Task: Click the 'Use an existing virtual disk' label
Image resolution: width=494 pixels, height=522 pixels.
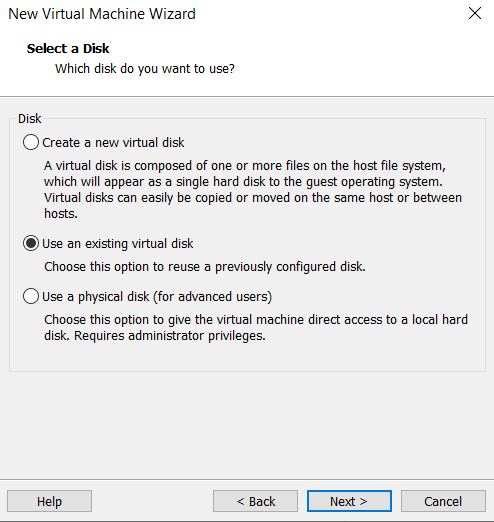Action: pos(118,244)
